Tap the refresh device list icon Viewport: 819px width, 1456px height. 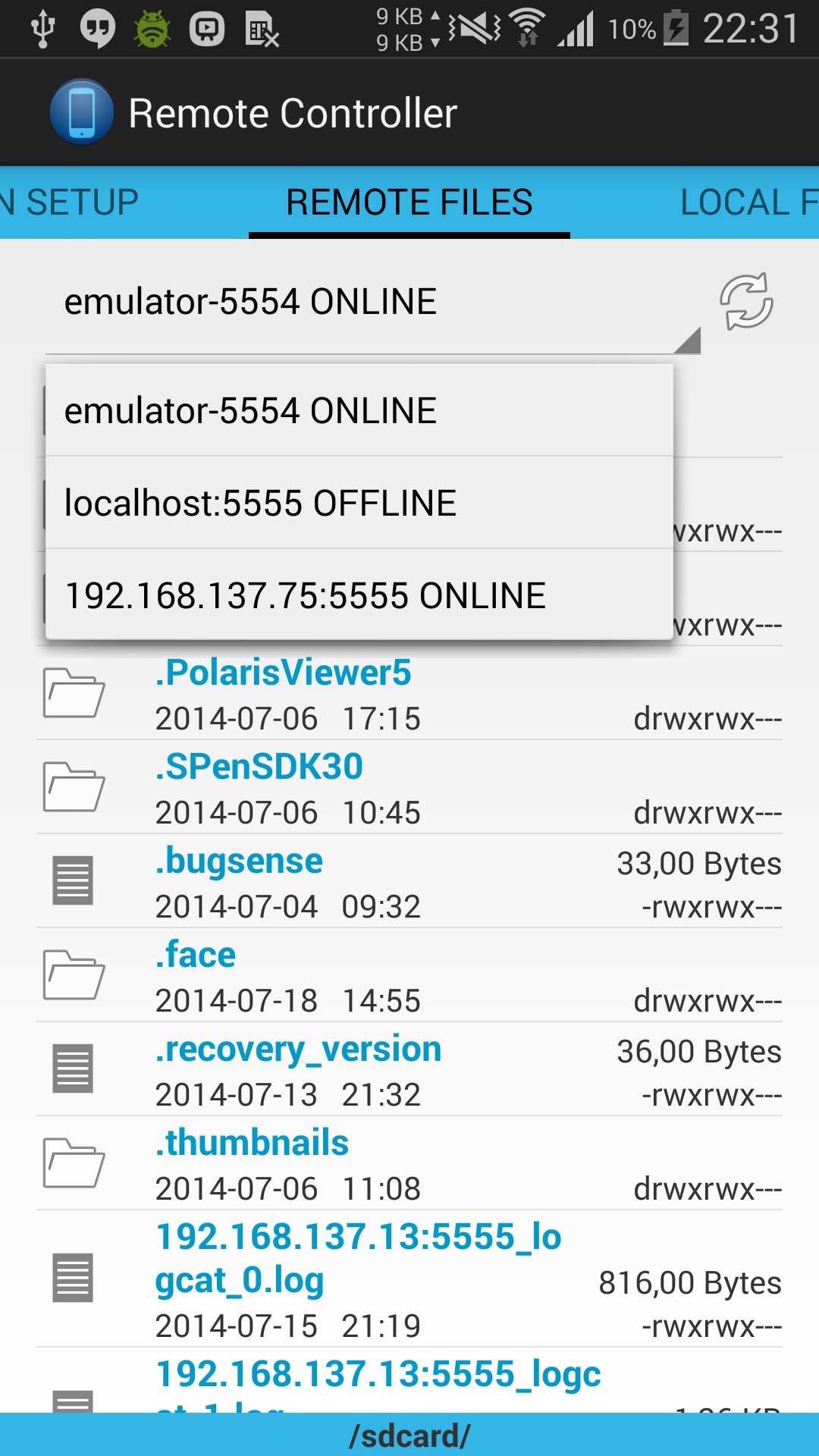746,302
